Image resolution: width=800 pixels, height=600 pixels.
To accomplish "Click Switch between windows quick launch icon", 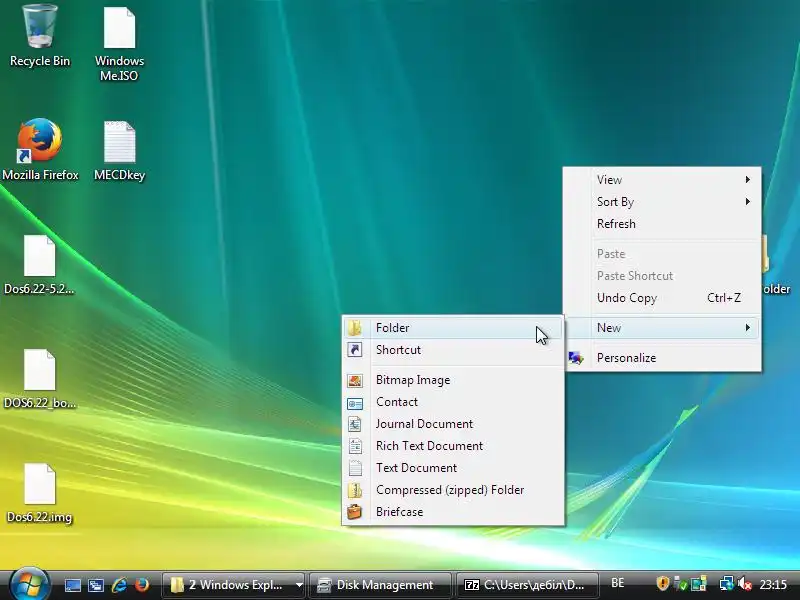I will coord(95,585).
